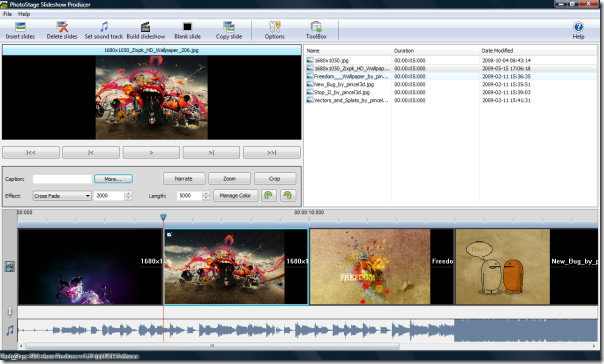Screen dimensions: 604x364
Task: Click the Build slideshow clapperboard icon
Action: point(145,27)
